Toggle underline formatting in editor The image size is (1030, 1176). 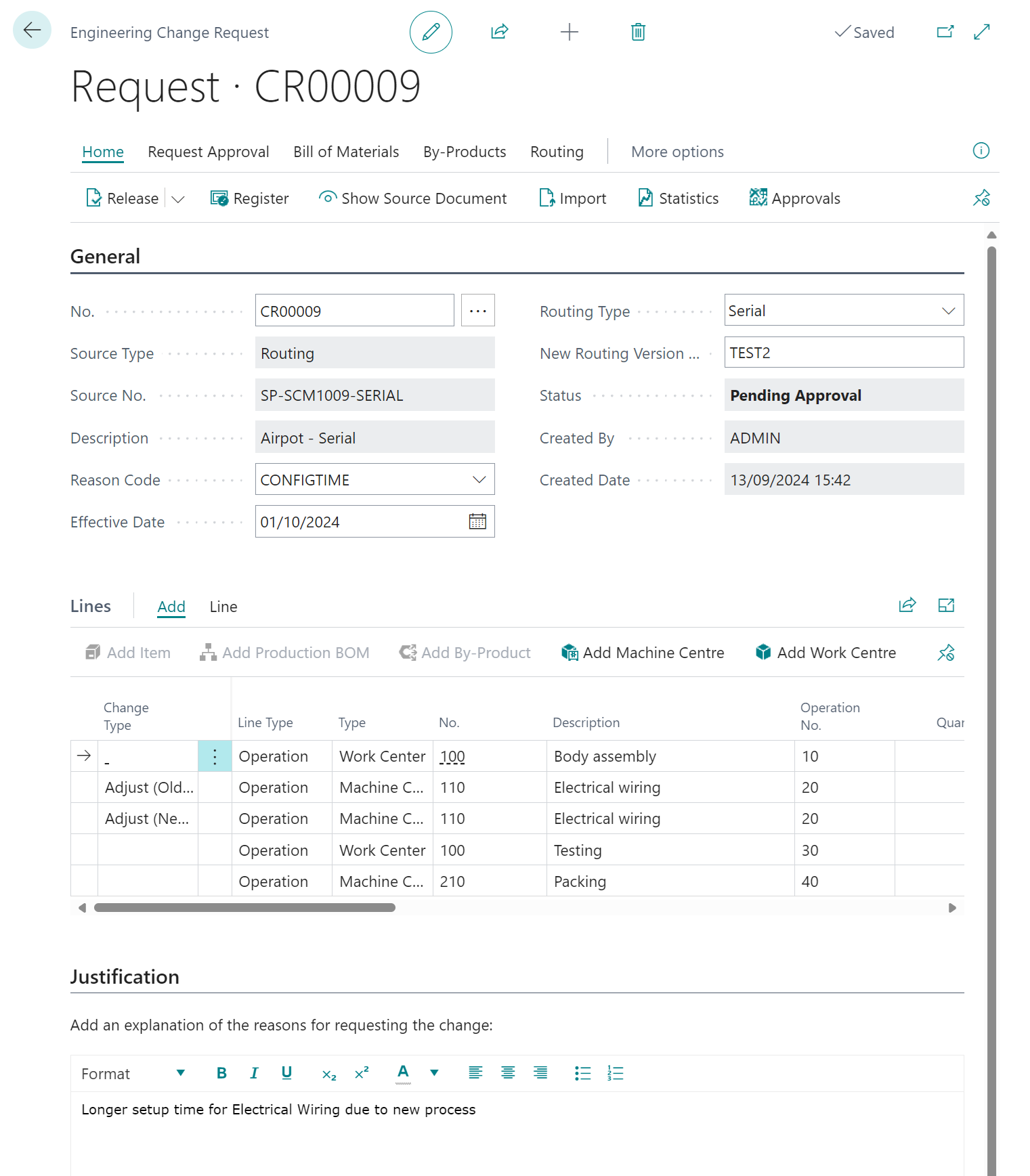(x=286, y=1073)
